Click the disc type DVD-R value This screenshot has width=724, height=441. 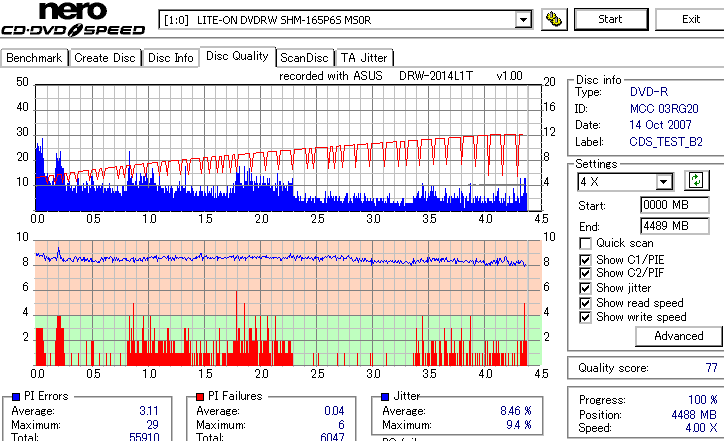pyautogui.click(x=649, y=92)
